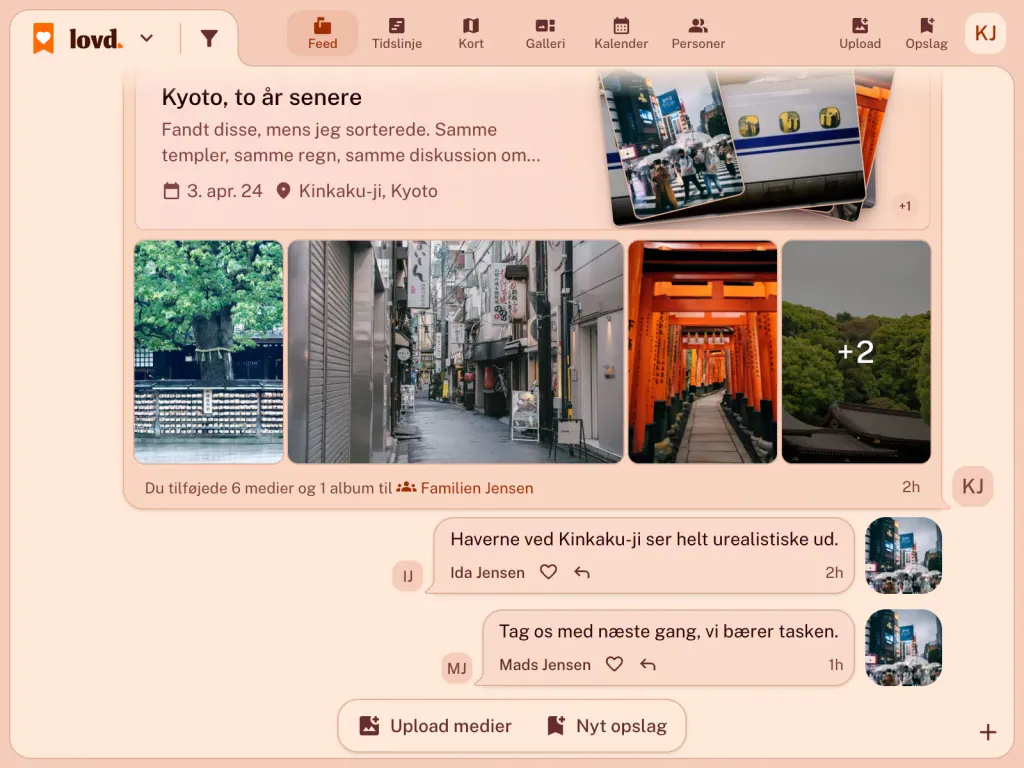Open the Personer tab
Viewport: 1024px width, 768px height.
(x=698, y=34)
